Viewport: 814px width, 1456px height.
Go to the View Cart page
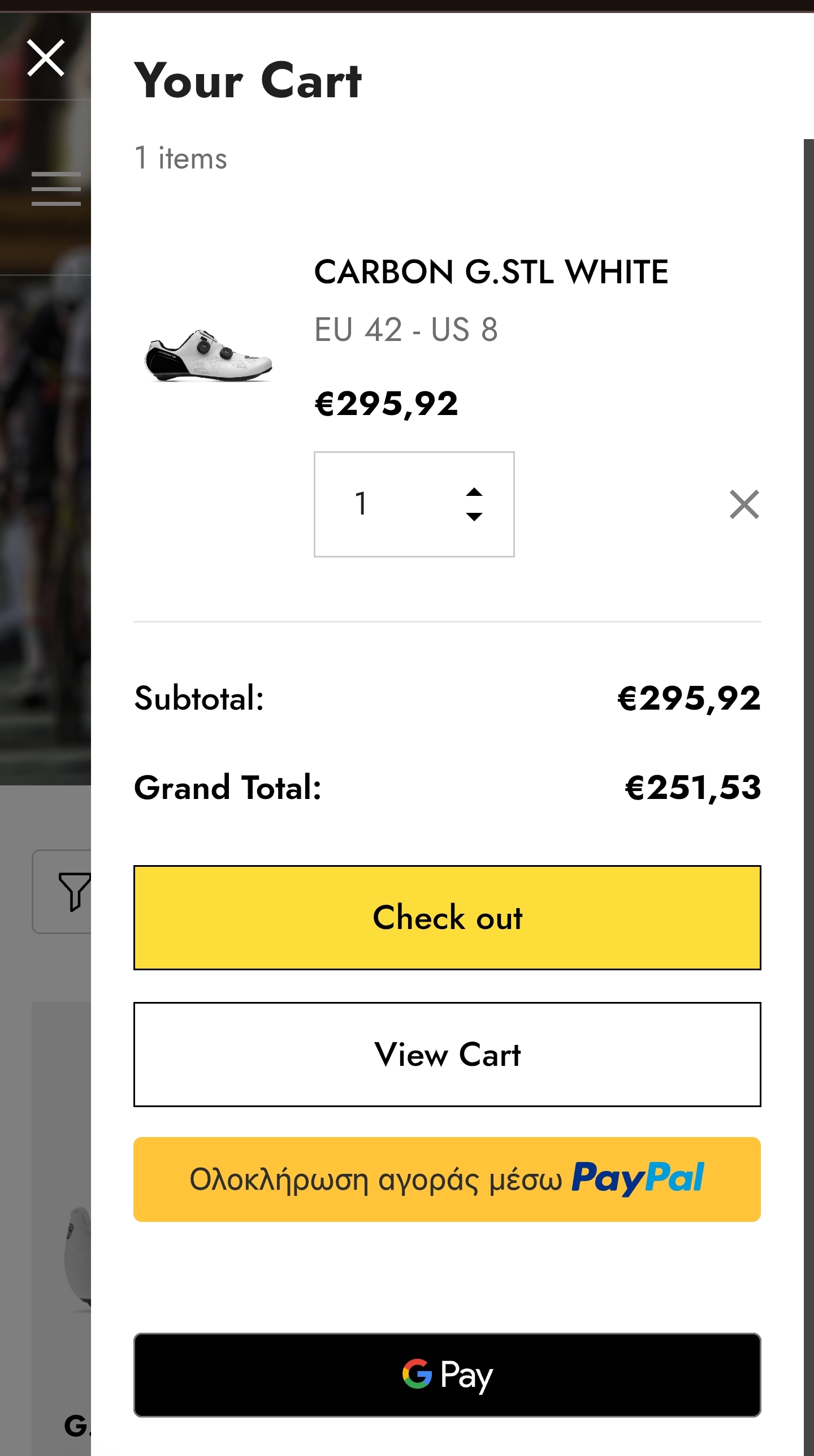click(447, 1055)
